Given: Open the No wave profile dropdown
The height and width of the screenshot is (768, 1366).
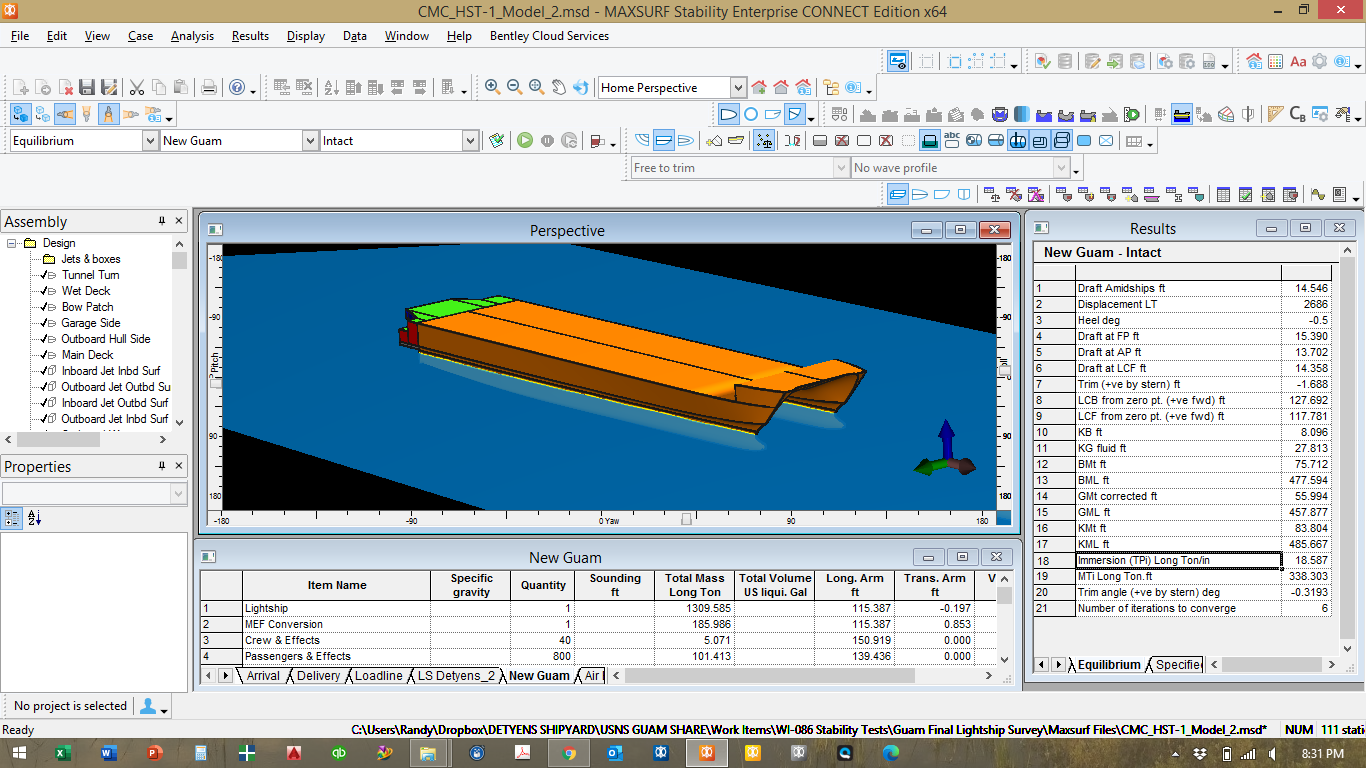Looking at the screenshot, I should [x=1062, y=168].
